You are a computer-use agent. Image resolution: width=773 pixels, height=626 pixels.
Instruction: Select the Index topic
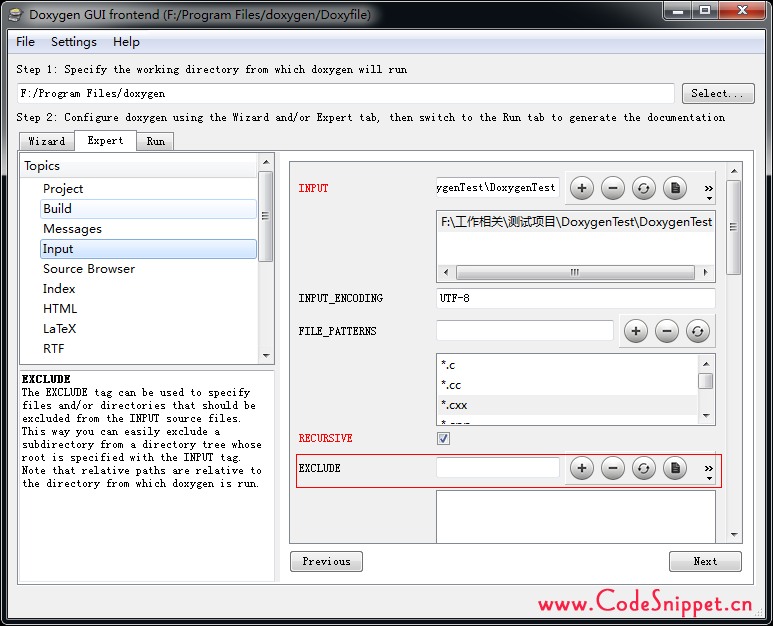click(148, 289)
